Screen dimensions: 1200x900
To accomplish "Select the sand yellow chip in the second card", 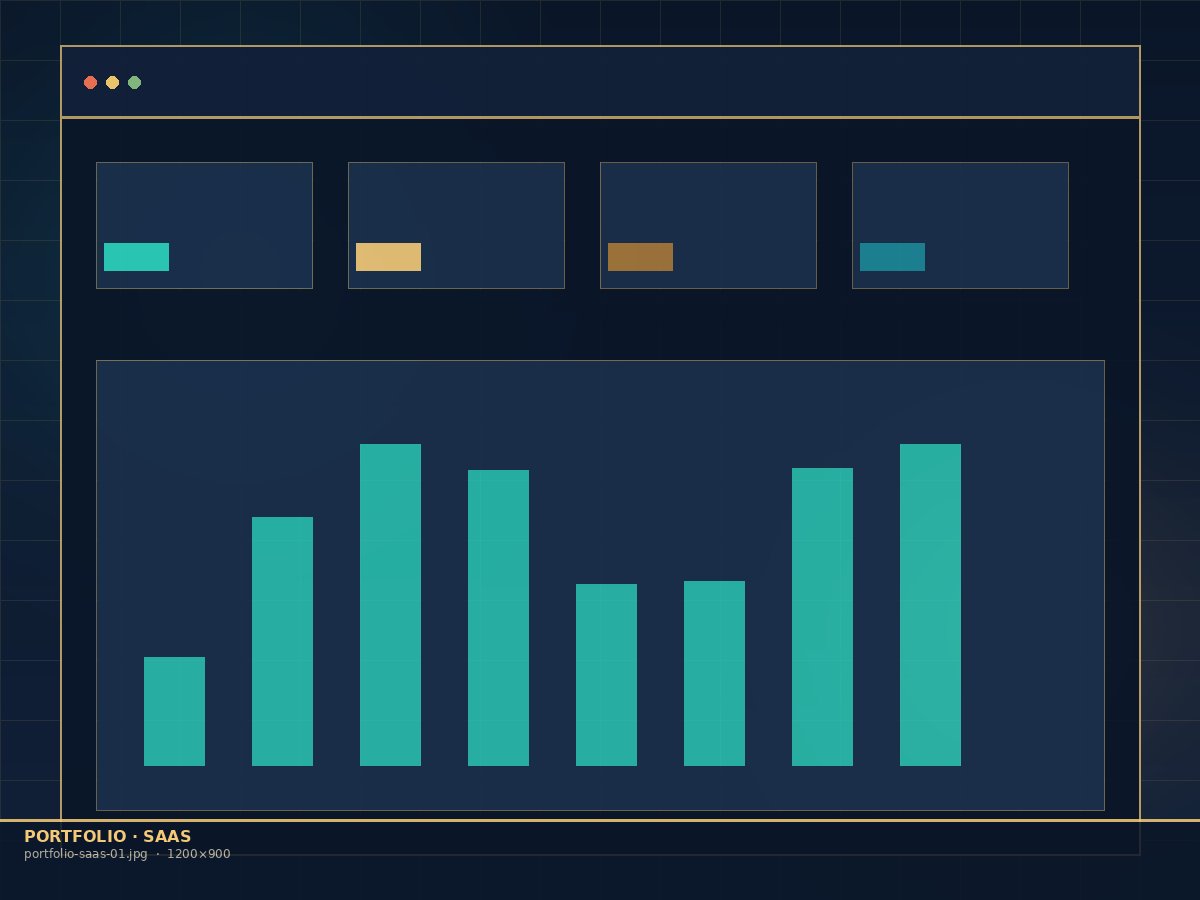I will click(x=388, y=257).
